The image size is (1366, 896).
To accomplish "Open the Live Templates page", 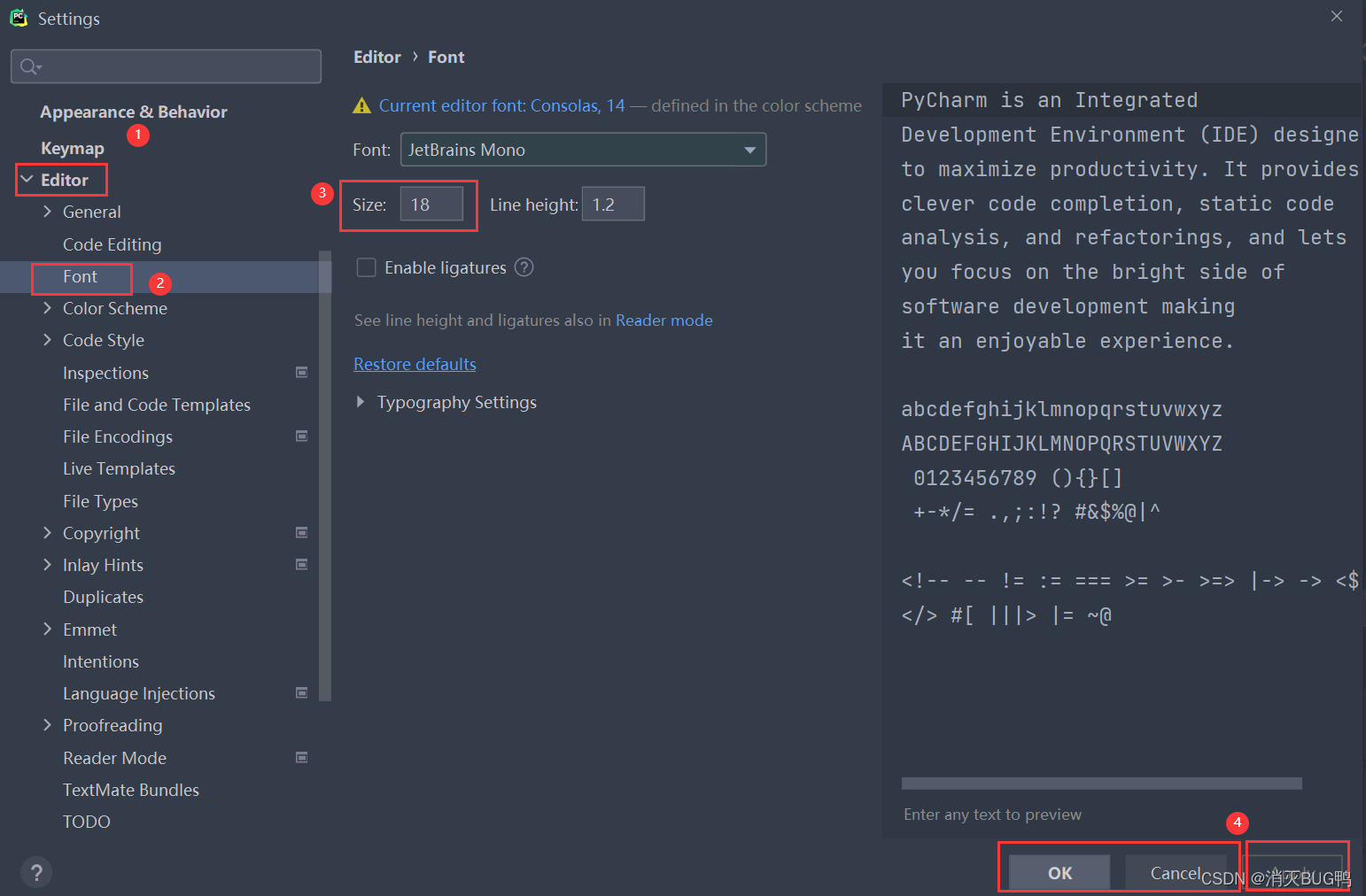I will (119, 468).
